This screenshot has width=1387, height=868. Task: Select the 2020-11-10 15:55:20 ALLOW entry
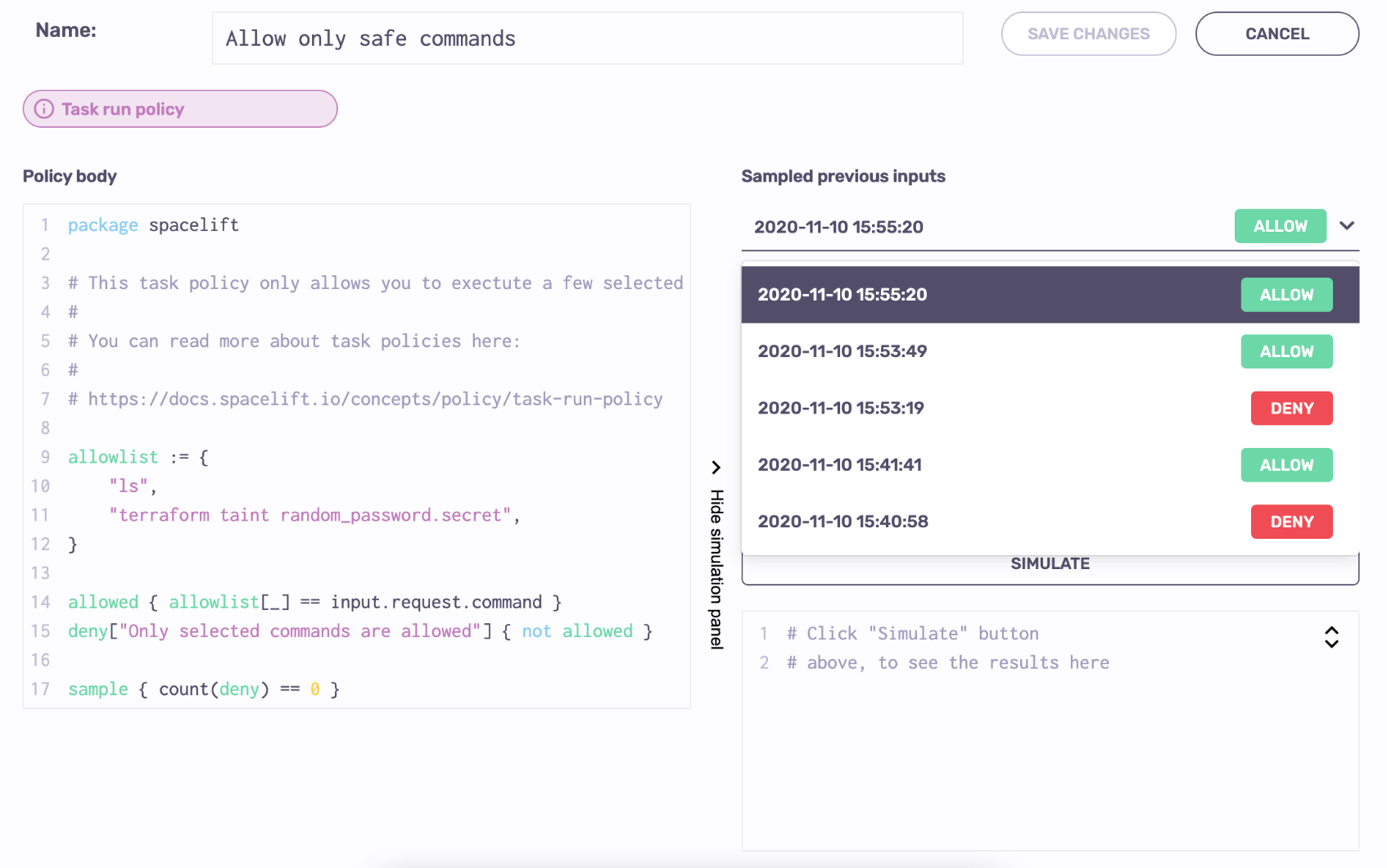tap(1050, 295)
